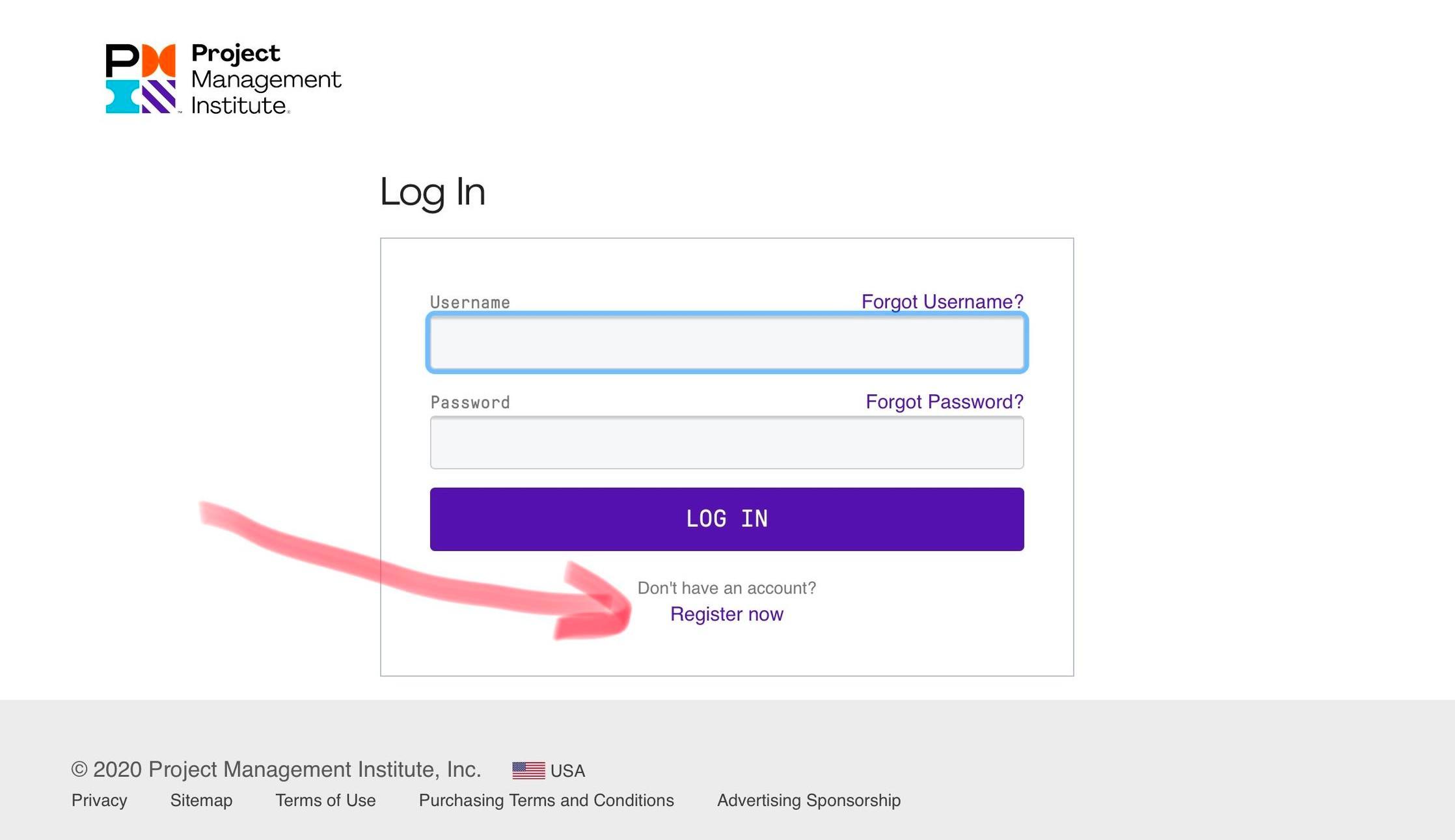Viewport: 1455px width, 840px height.
Task: Click the Password field label
Action: 470,403
